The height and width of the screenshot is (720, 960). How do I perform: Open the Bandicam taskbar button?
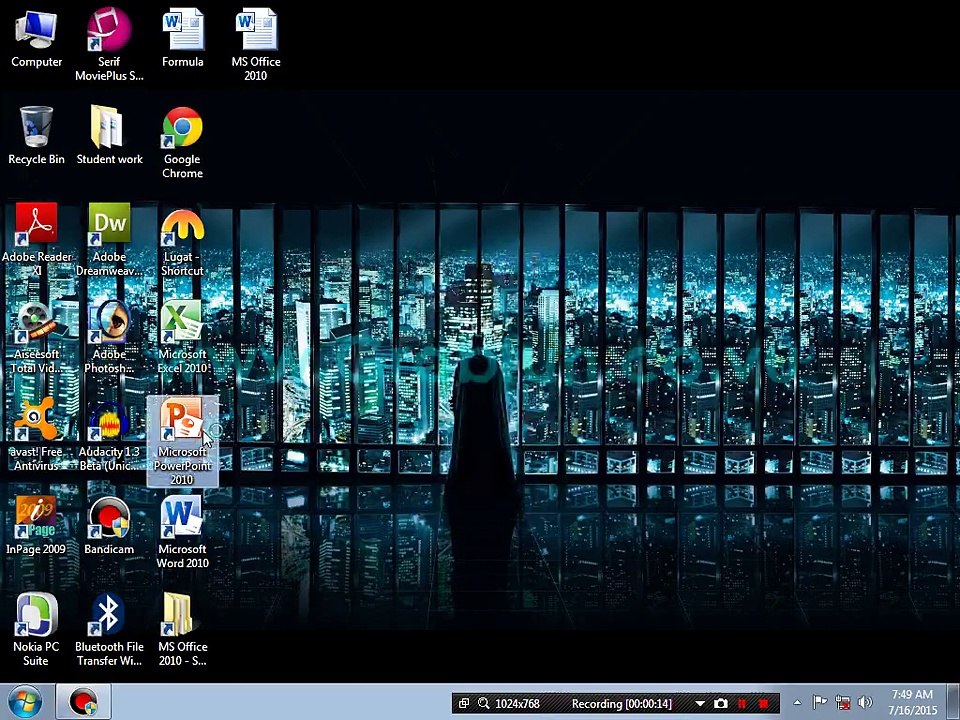pos(84,702)
